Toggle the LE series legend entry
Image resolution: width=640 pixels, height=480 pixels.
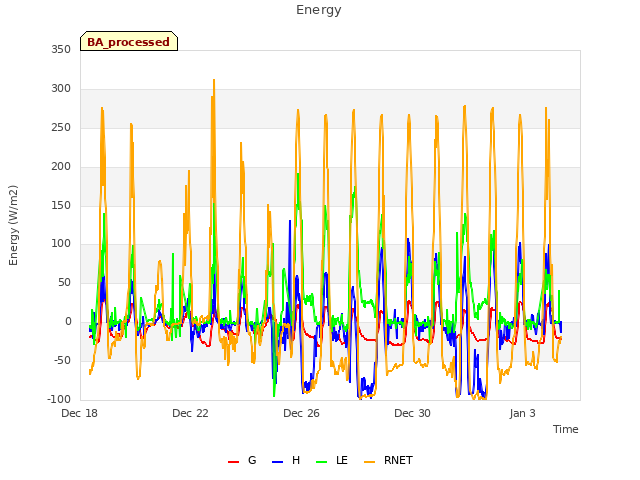click(332, 460)
